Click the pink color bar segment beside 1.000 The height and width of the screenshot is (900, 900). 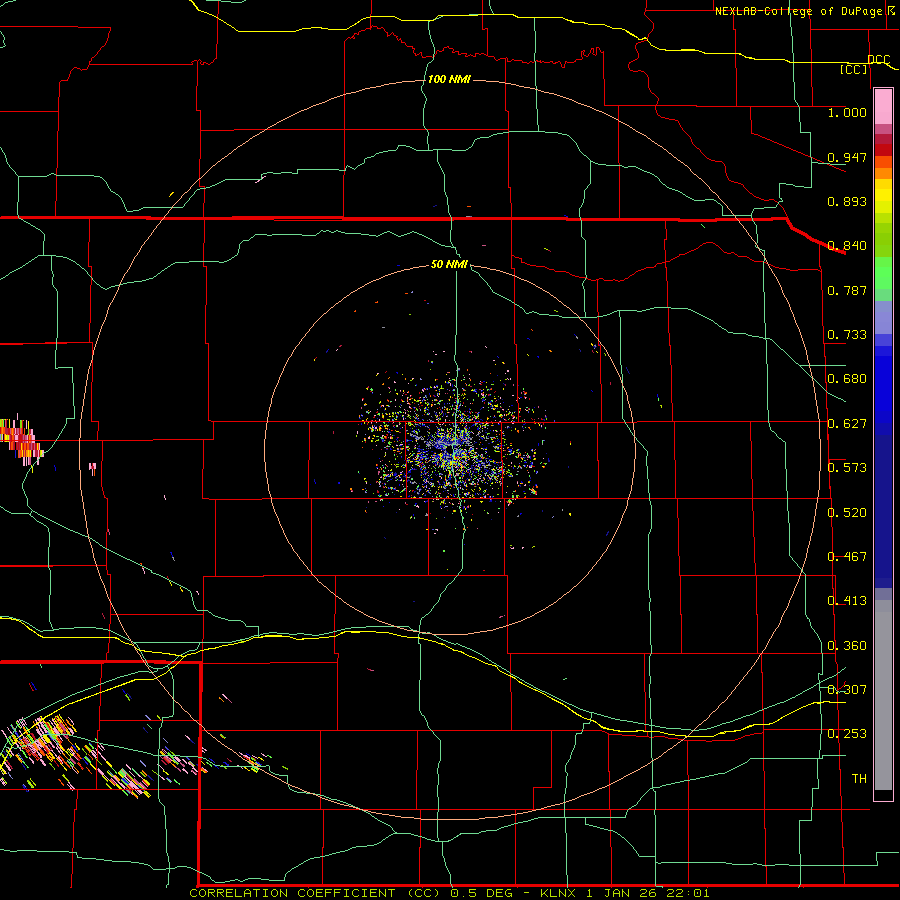pos(883,107)
